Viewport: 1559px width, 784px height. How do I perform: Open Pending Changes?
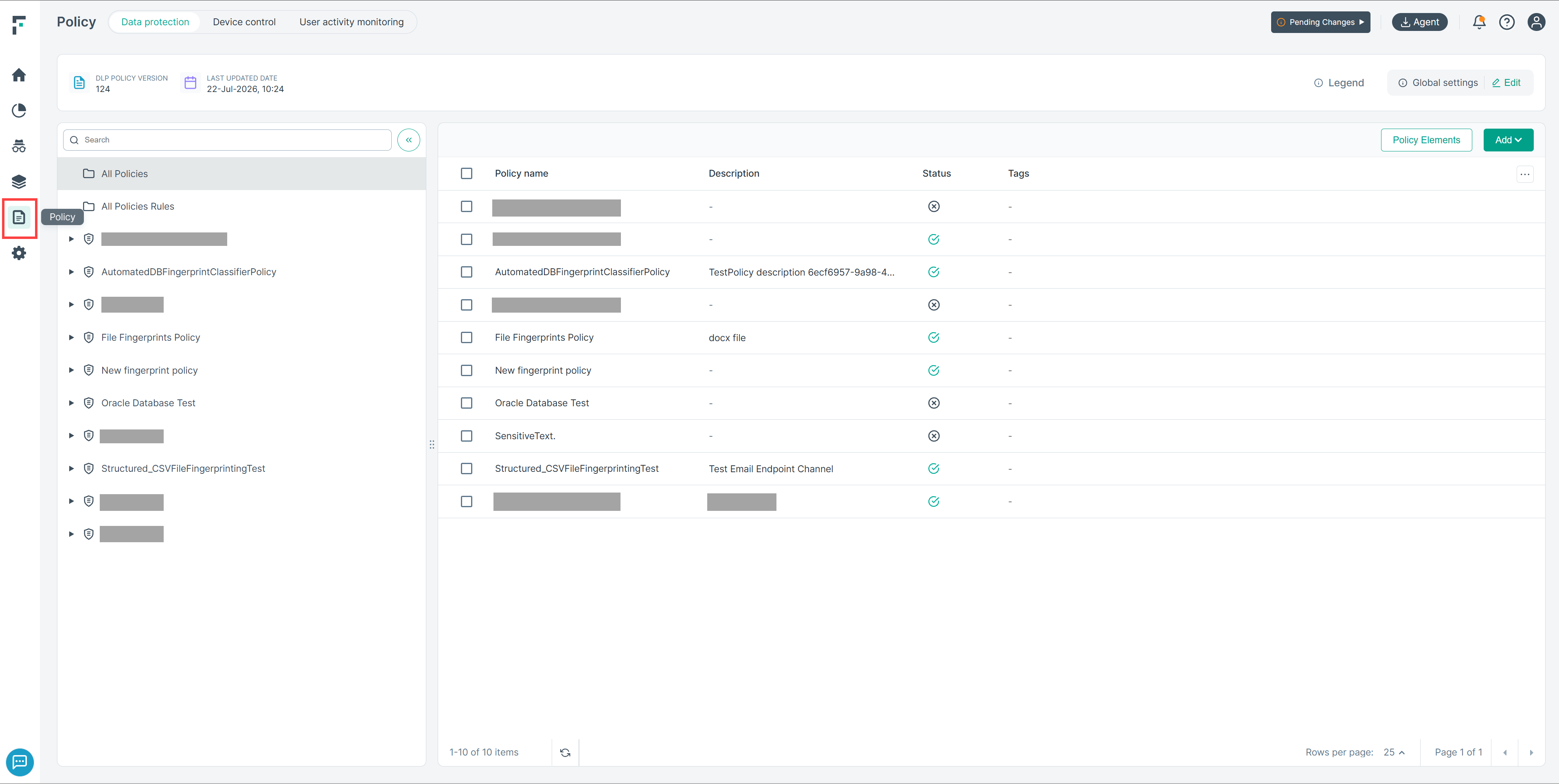click(1320, 22)
